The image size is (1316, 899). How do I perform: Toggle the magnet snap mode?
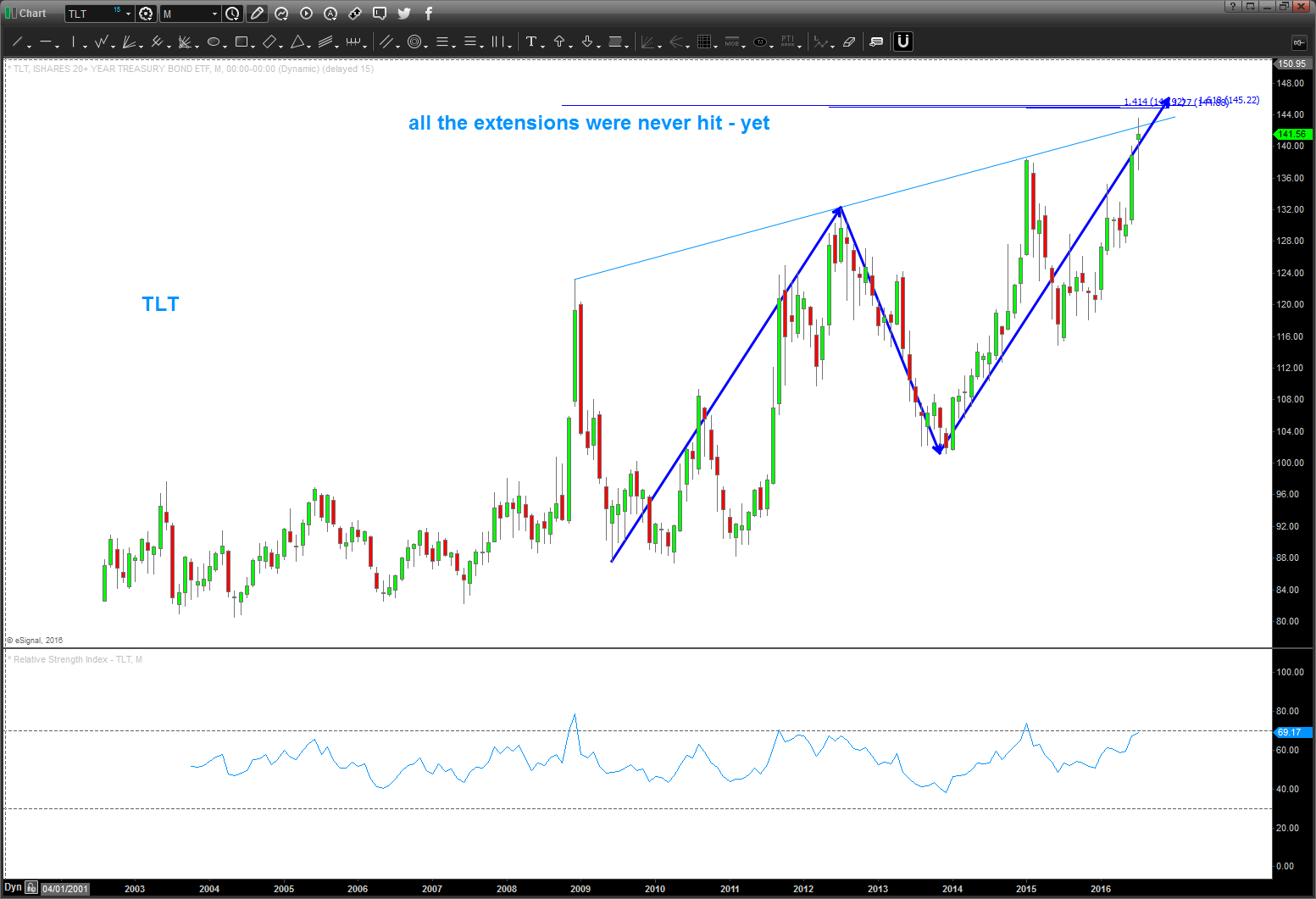click(903, 42)
